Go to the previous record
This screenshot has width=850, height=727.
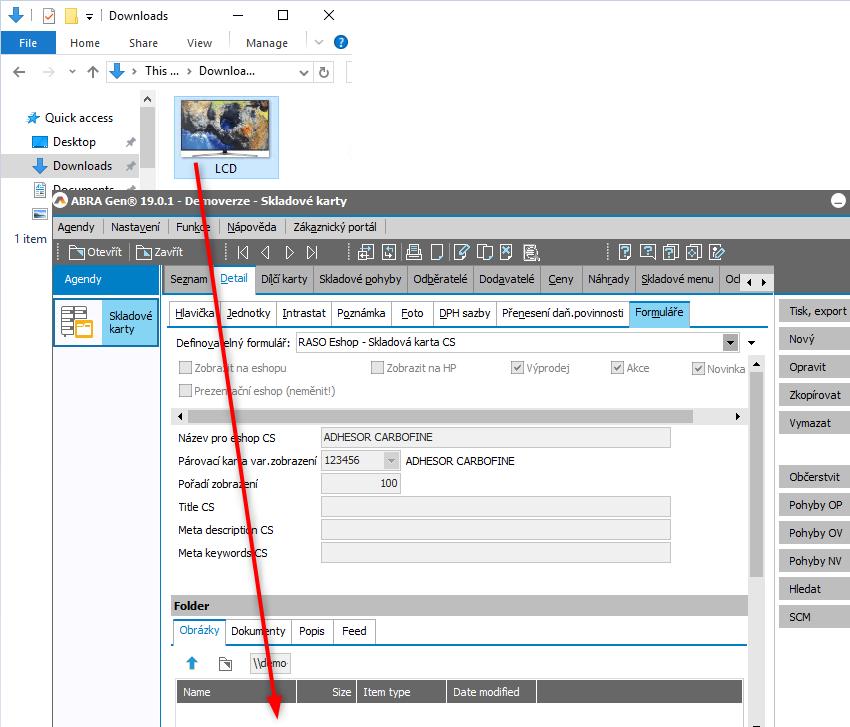266,253
